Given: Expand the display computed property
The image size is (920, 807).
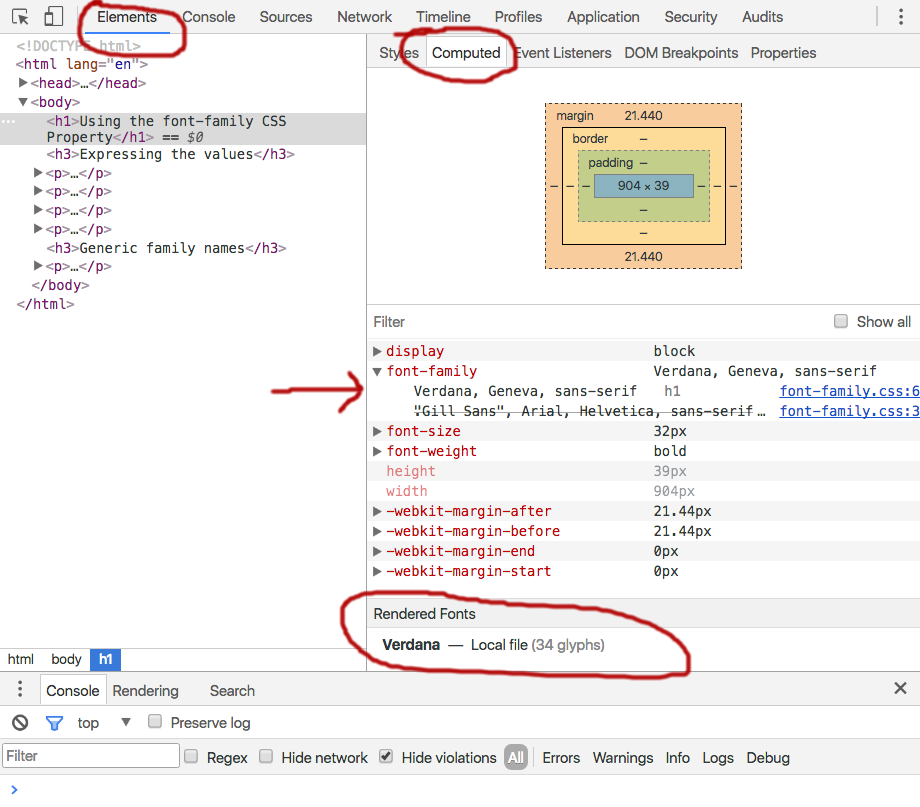Looking at the screenshot, I should click(x=377, y=351).
